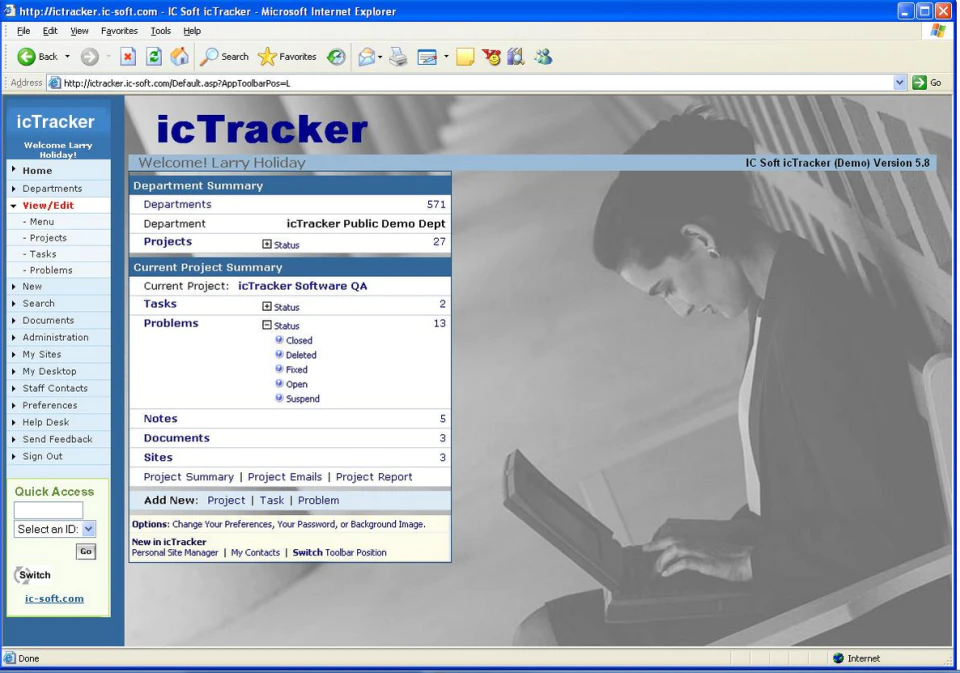
Task: Select Home in sidebar
Action: pyautogui.click(x=37, y=171)
